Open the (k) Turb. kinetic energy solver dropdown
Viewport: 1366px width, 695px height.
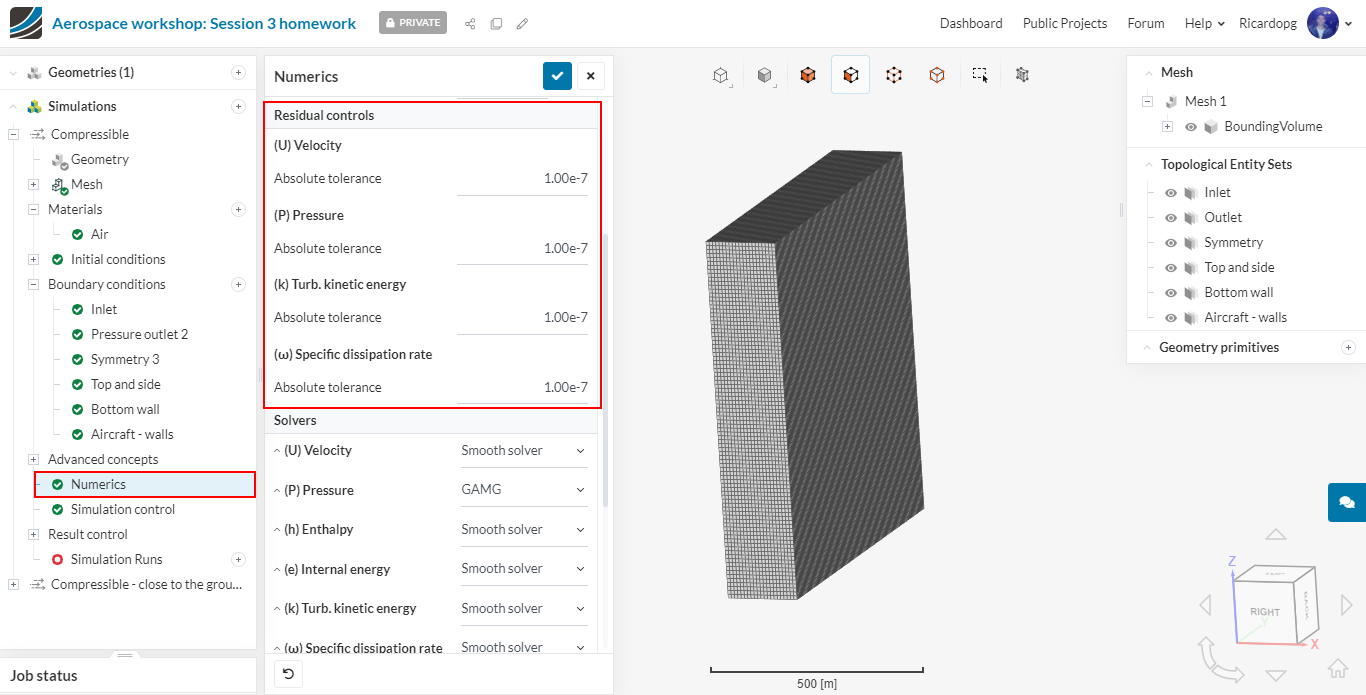(522, 608)
